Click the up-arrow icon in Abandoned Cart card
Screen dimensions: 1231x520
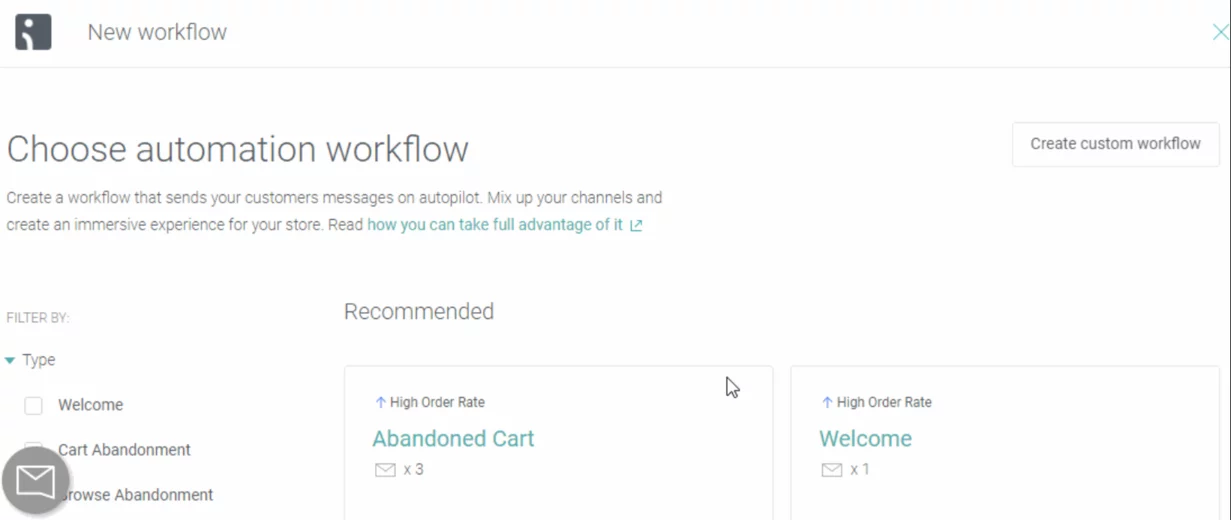pyautogui.click(x=380, y=402)
